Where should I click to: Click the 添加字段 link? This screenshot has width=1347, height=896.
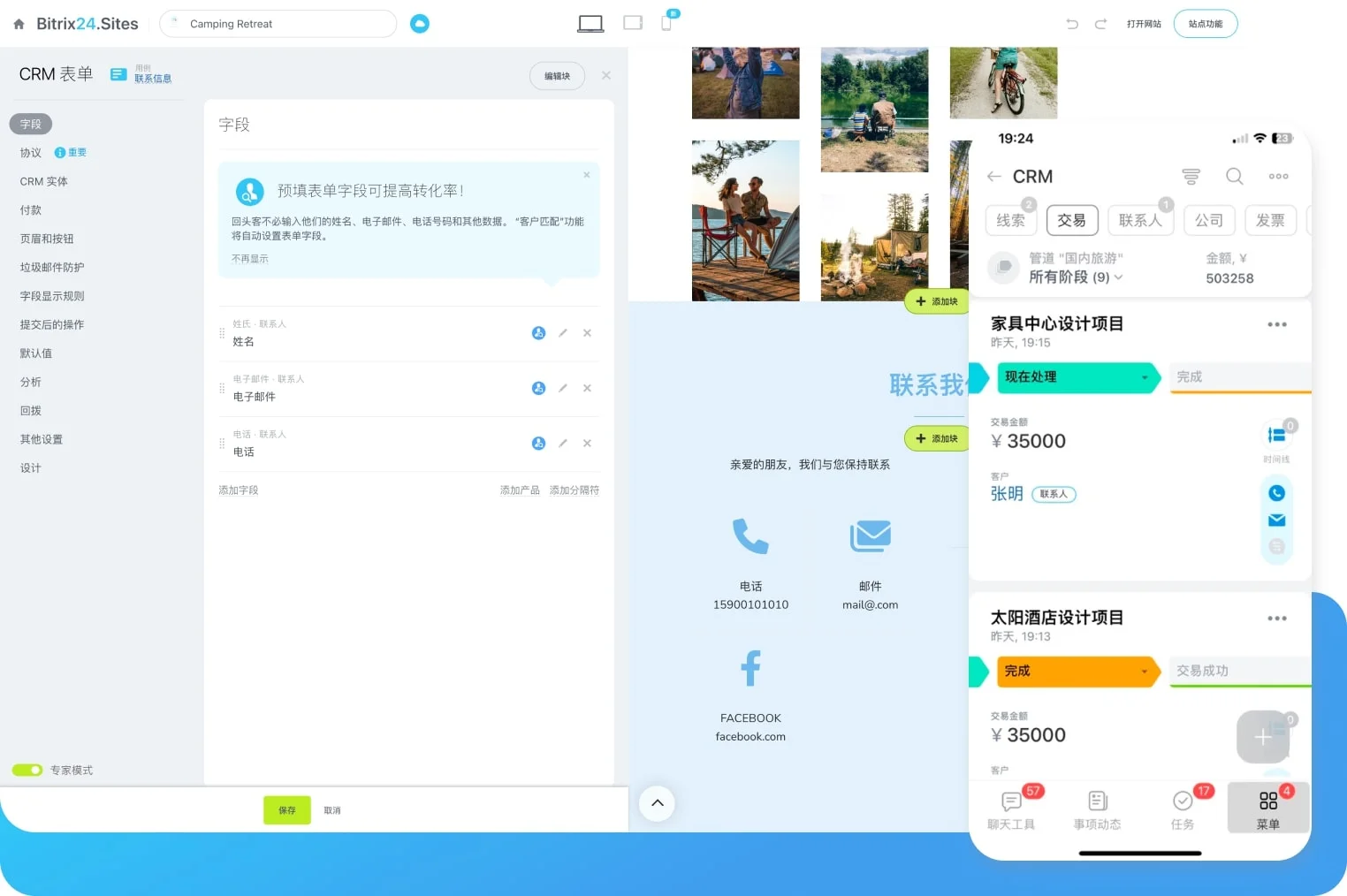click(239, 490)
